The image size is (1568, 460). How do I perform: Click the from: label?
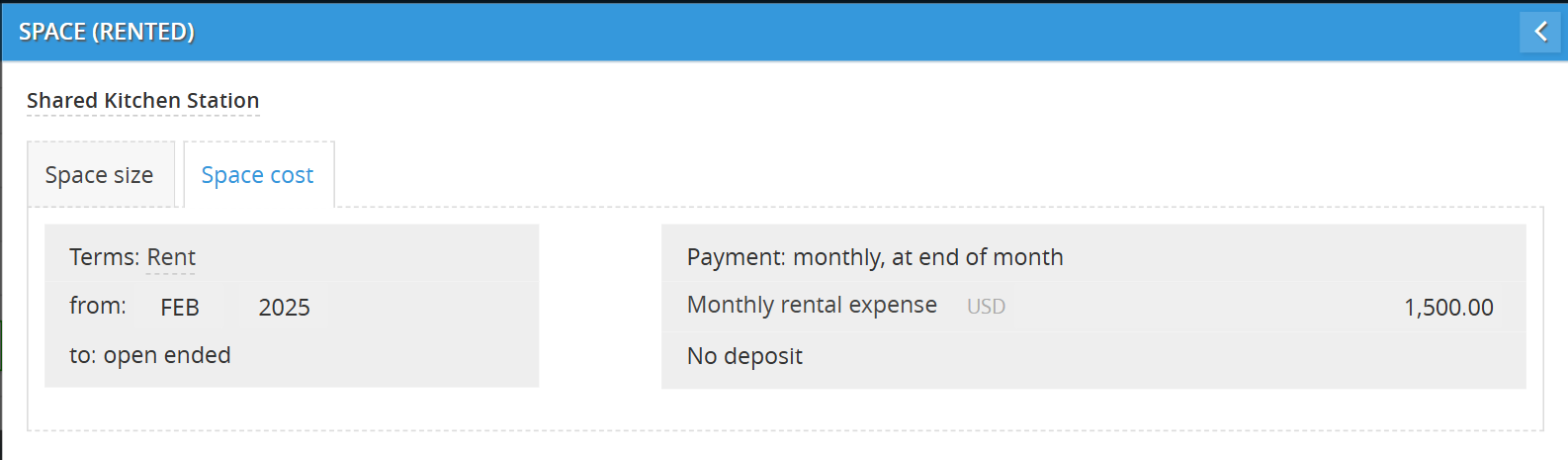98,306
